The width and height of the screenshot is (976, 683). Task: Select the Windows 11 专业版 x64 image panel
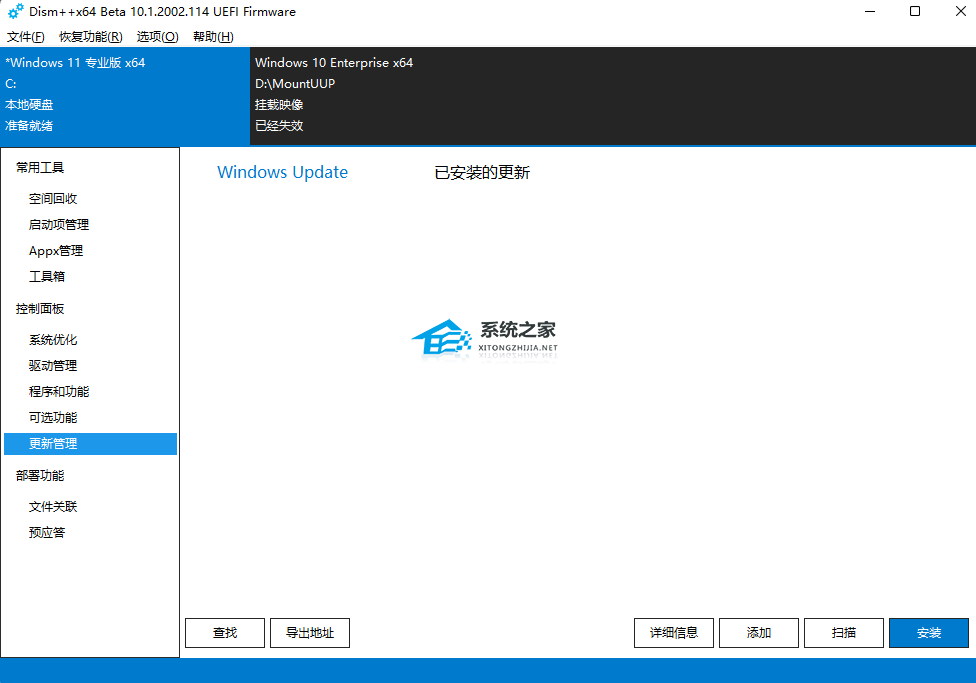tap(125, 96)
